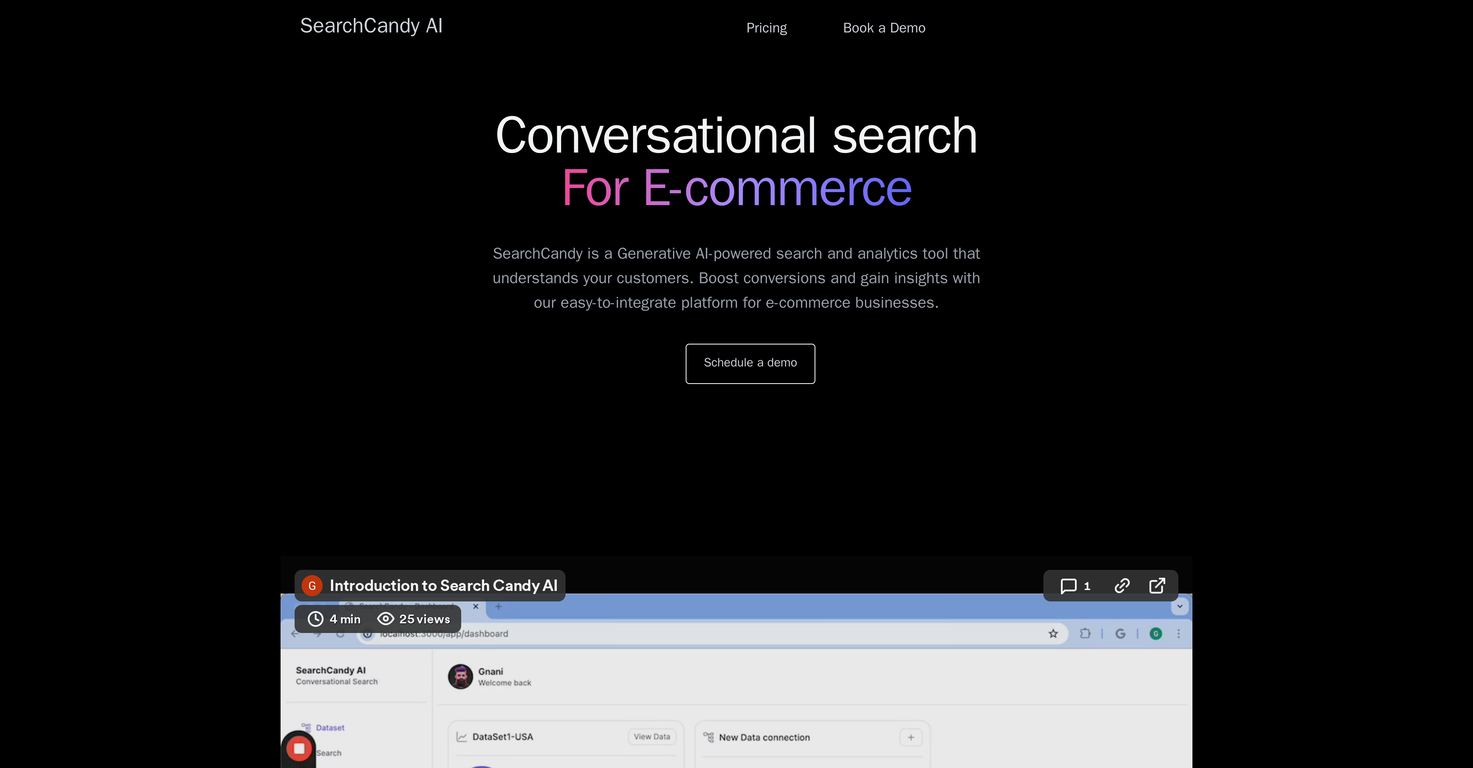Image resolution: width=1473 pixels, height=768 pixels.
Task: Open the green profile avatar menu
Action: pos(1155,633)
